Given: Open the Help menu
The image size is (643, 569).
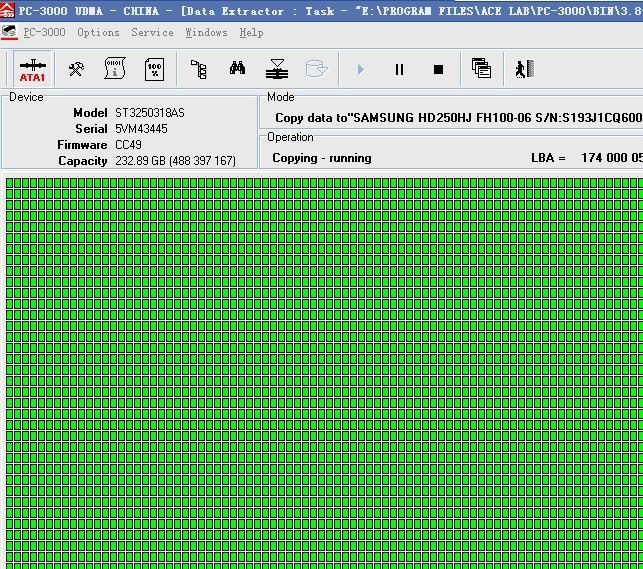Looking at the screenshot, I should [x=251, y=32].
